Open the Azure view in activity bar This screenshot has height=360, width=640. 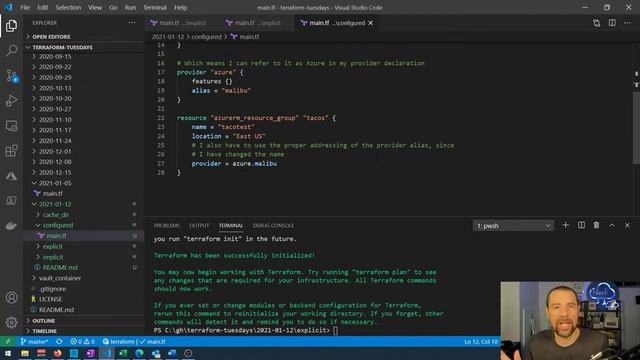tap(11, 176)
